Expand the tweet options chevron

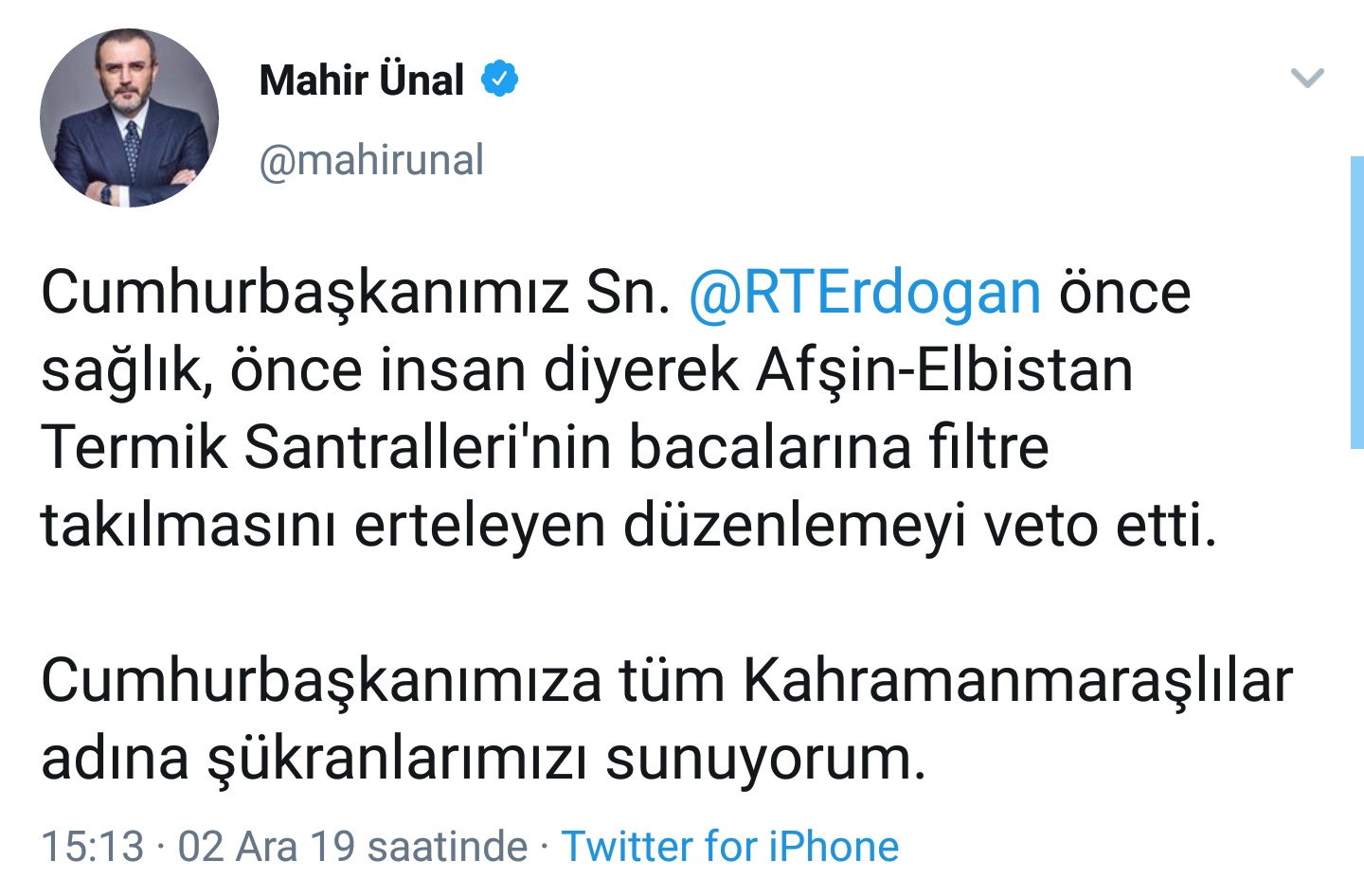(1307, 78)
